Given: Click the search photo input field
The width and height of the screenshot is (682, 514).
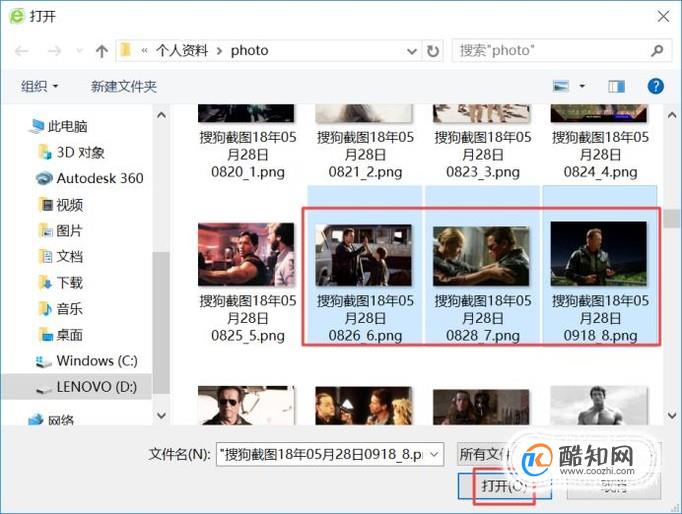Looking at the screenshot, I should [x=552, y=50].
